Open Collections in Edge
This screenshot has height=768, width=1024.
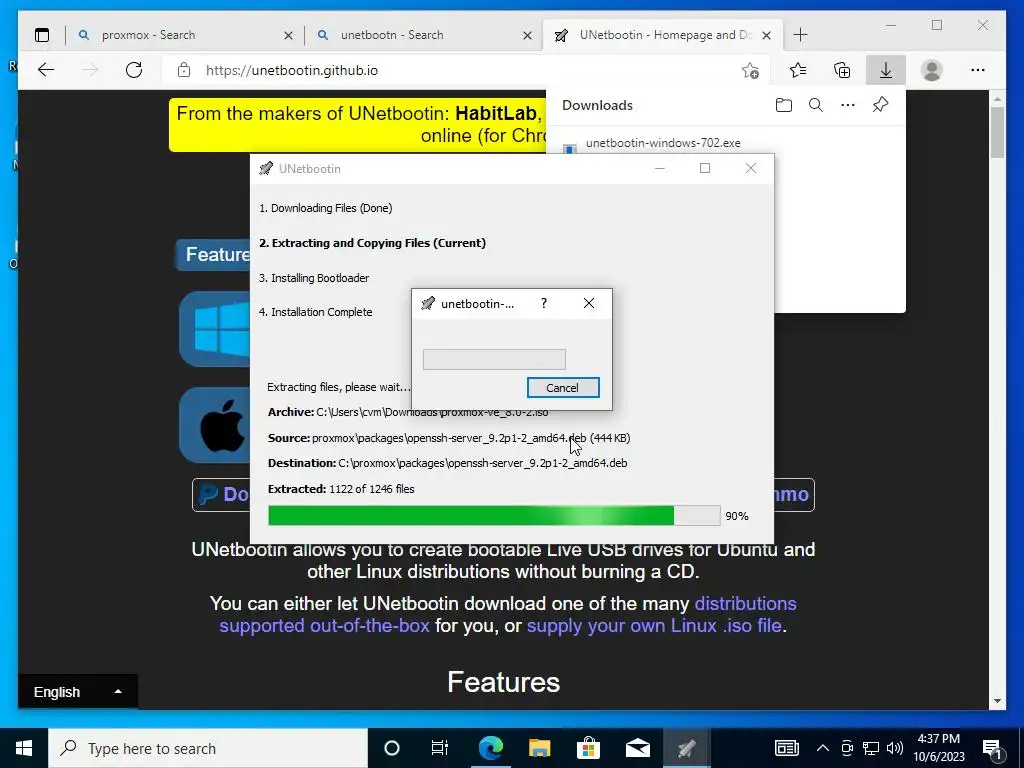point(842,70)
